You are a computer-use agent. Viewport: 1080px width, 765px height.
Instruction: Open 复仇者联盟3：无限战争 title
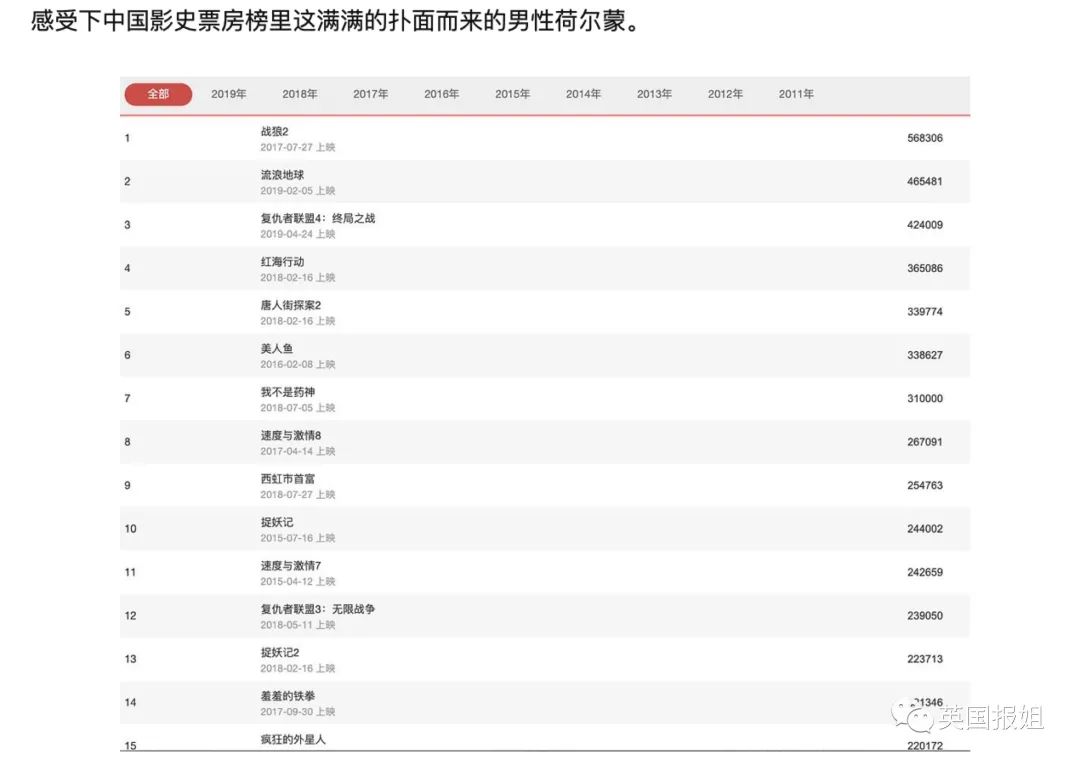(318, 609)
